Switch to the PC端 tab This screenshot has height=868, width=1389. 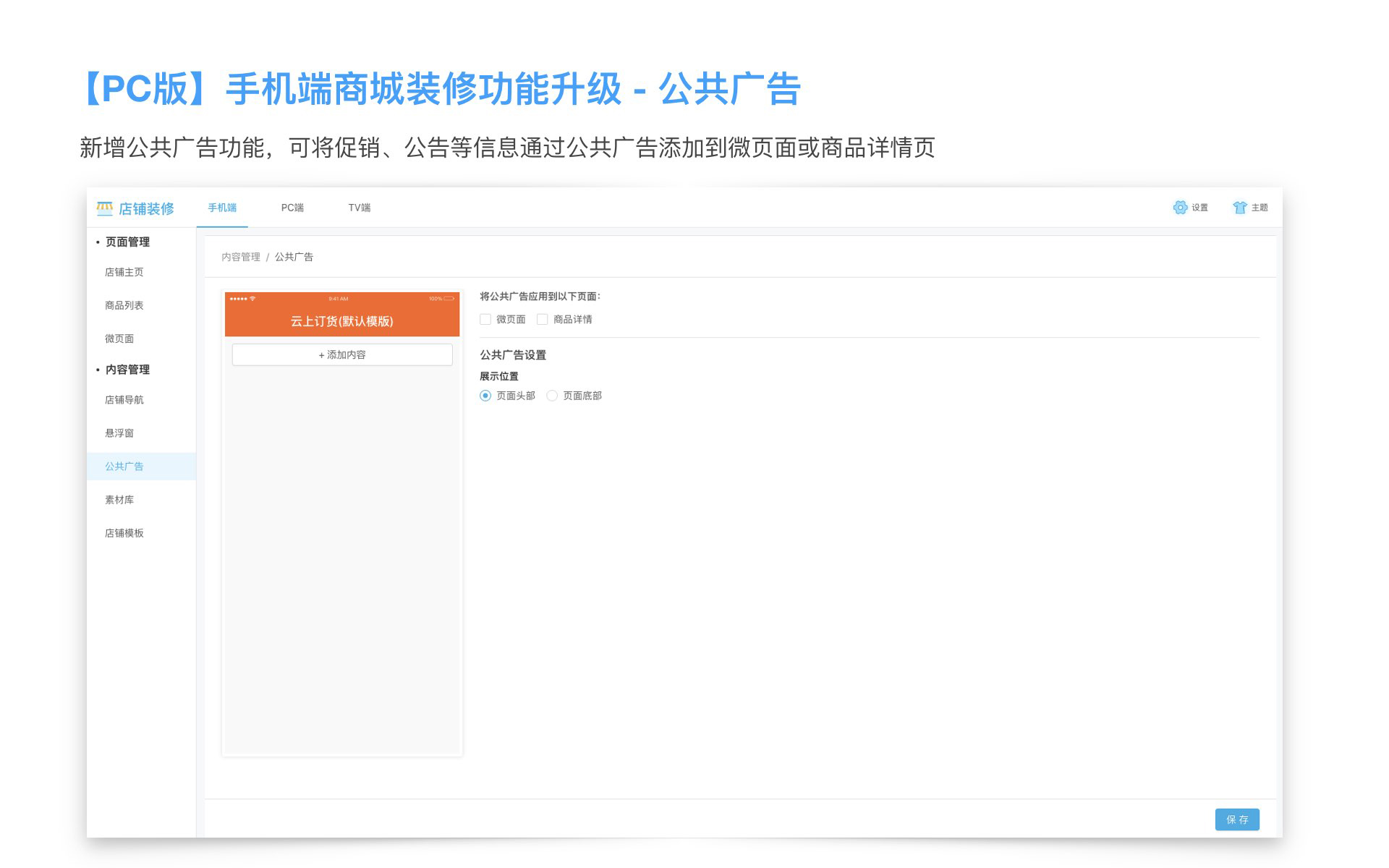point(292,208)
